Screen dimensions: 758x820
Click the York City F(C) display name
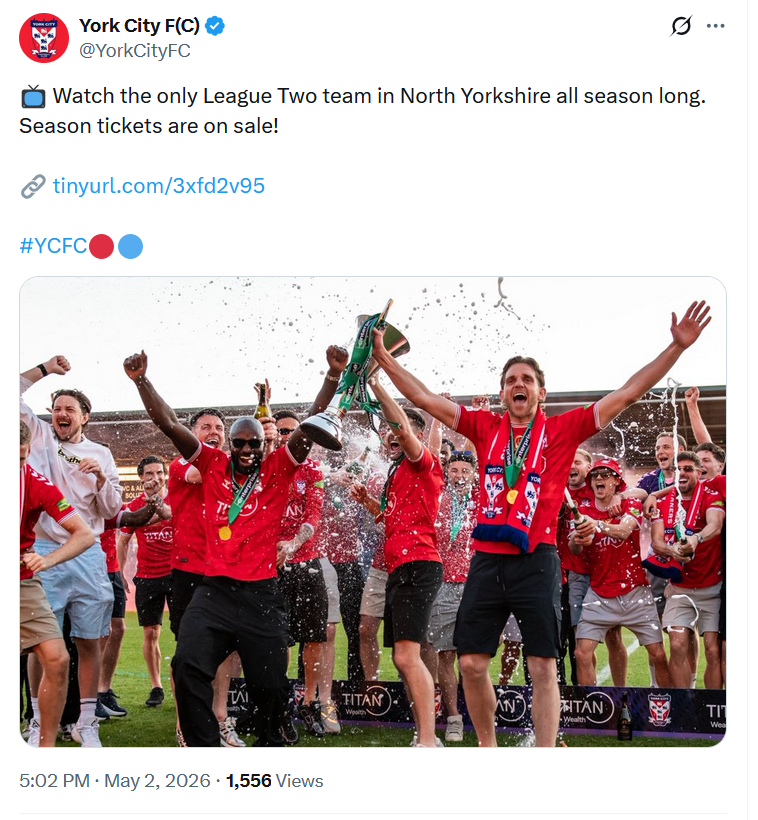pos(139,26)
